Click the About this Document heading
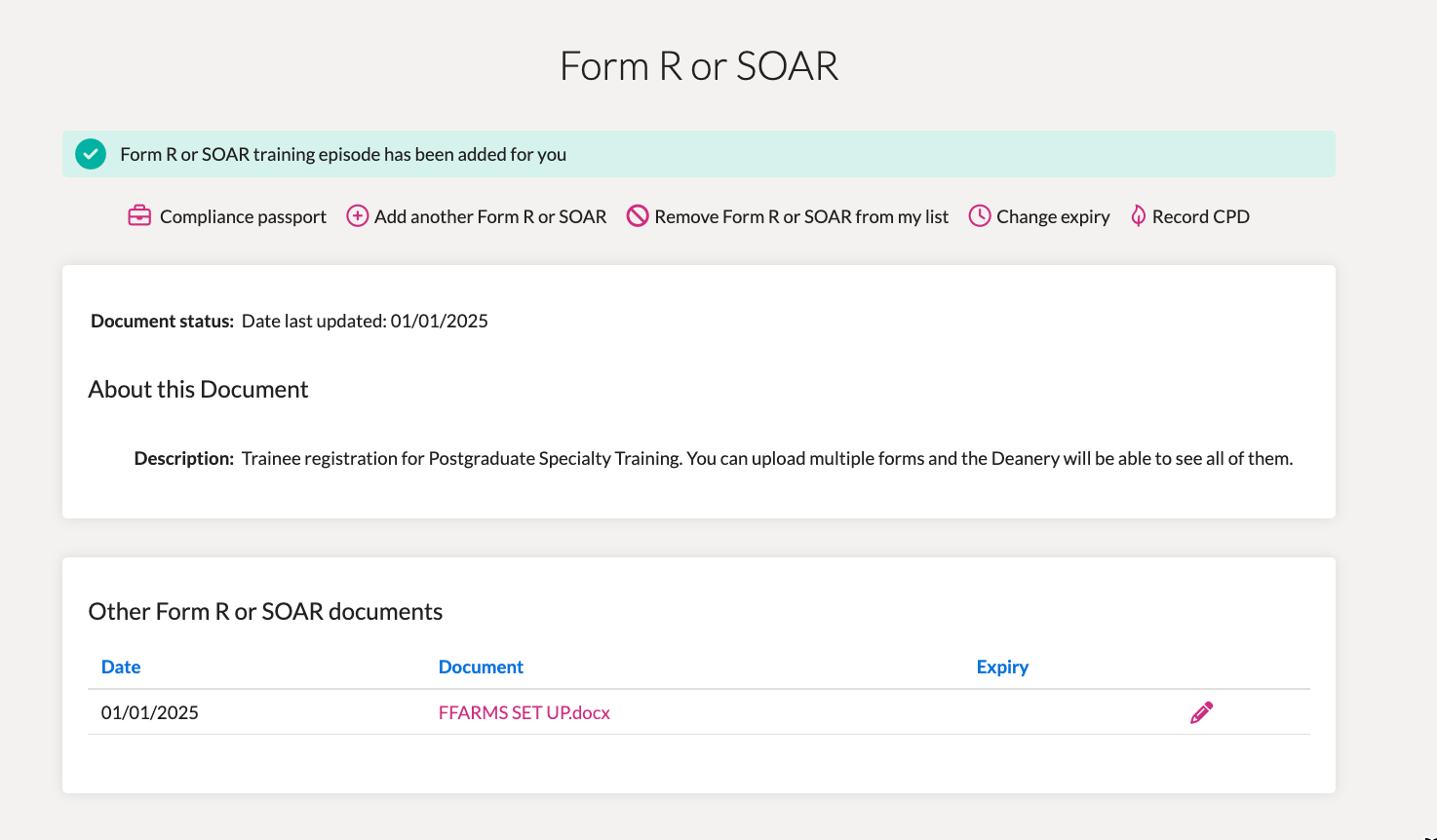Screen dimensions: 1437x840 tap(198, 389)
